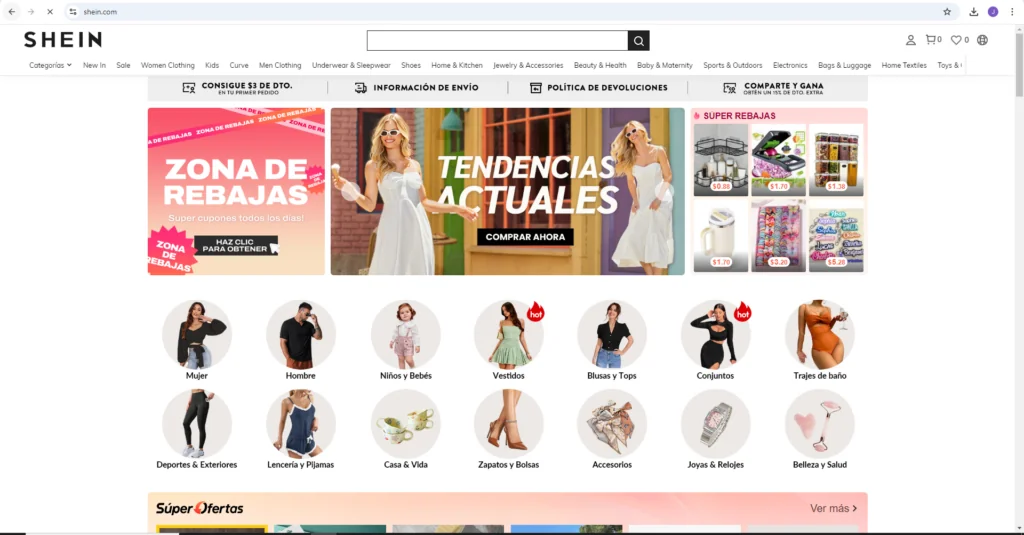This screenshot has width=1024, height=535.
Task: Open Kids menu item
Action: [x=212, y=65]
